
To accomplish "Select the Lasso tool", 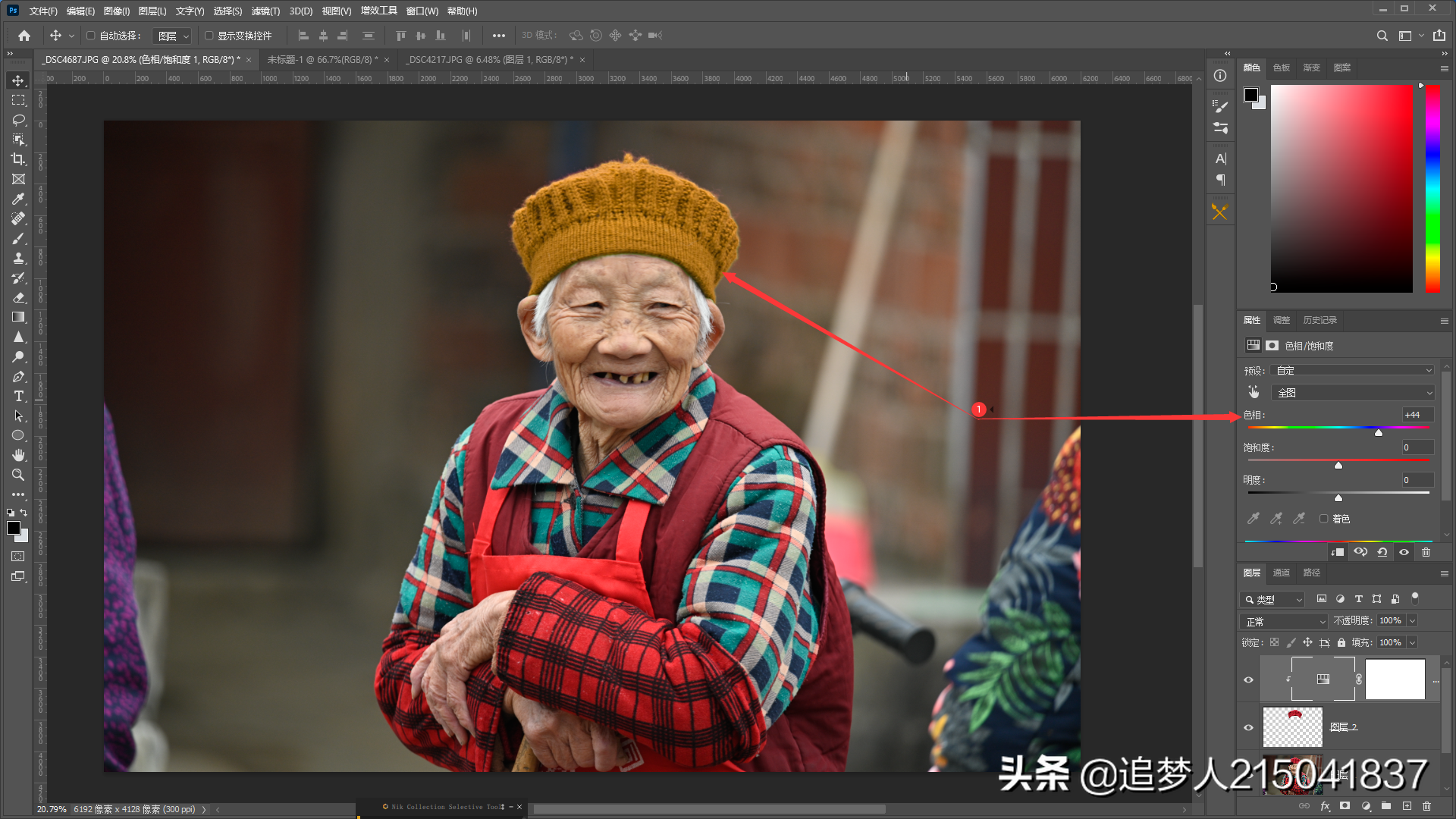I will (18, 120).
